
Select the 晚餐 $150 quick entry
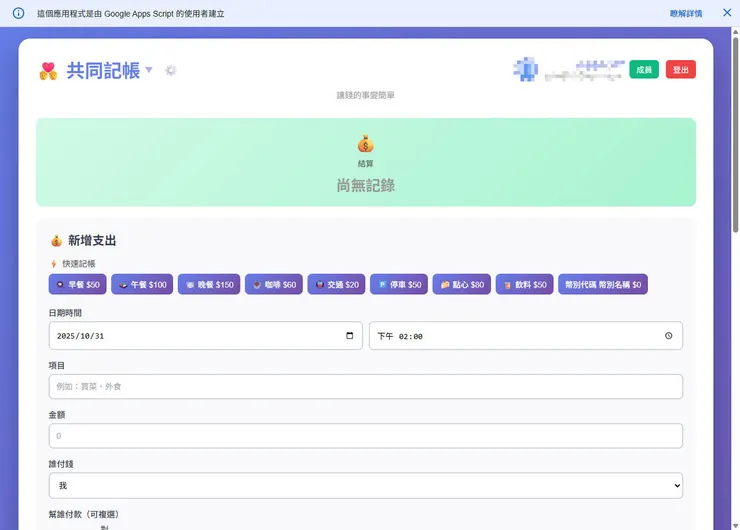209,284
